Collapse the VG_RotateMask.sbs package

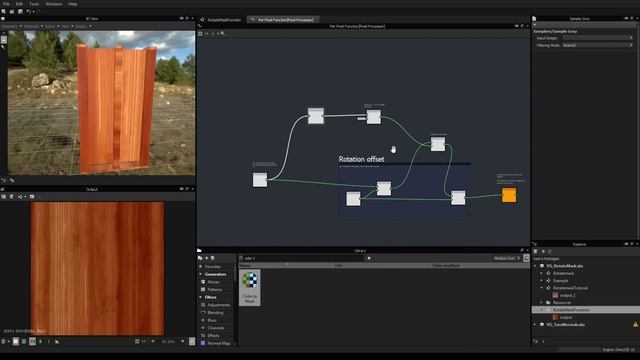pyautogui.click(x=536, y=266)
